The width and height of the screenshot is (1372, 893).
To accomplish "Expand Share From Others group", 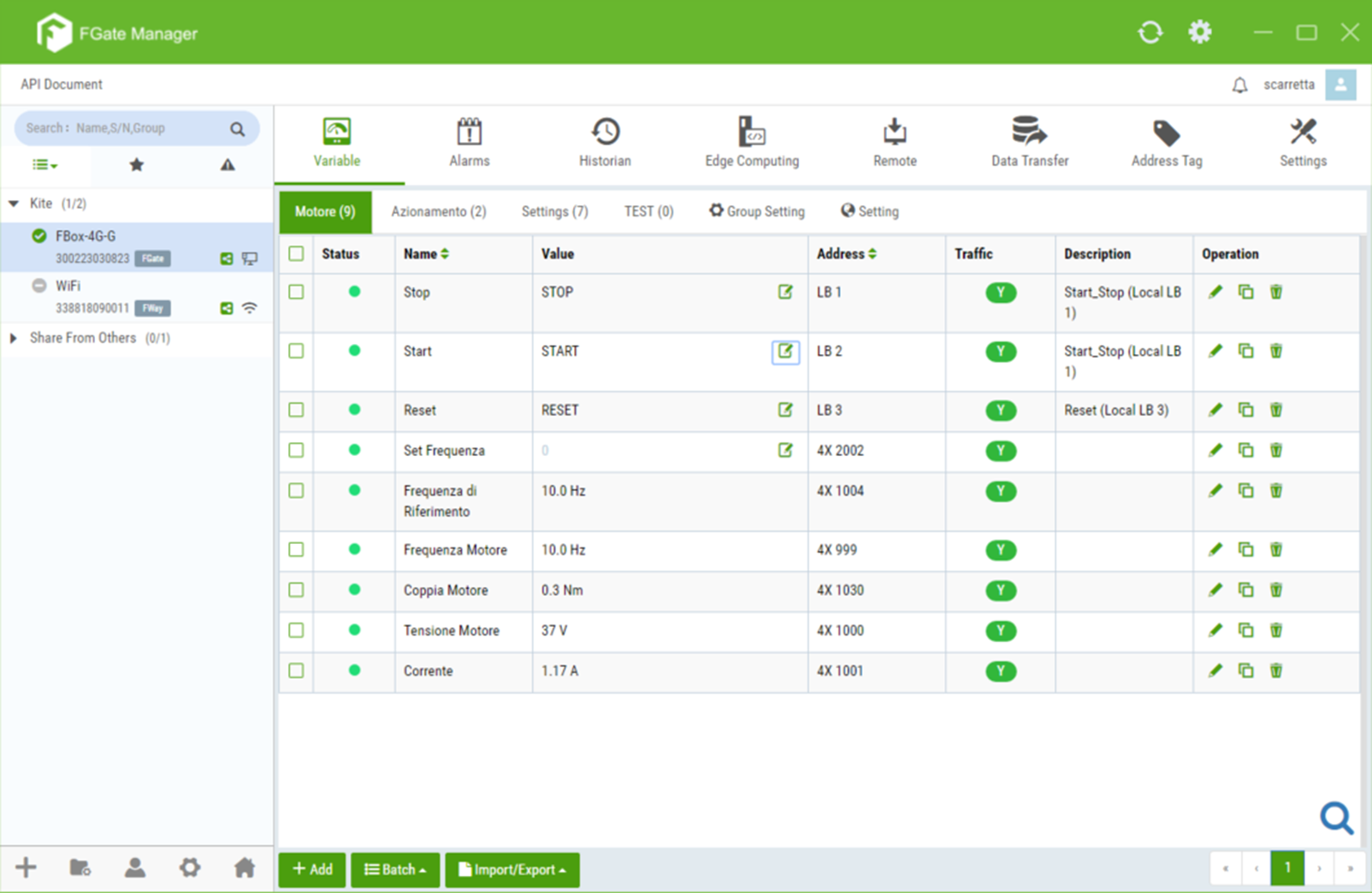I will pyautogui.click(x=14, y=338).
